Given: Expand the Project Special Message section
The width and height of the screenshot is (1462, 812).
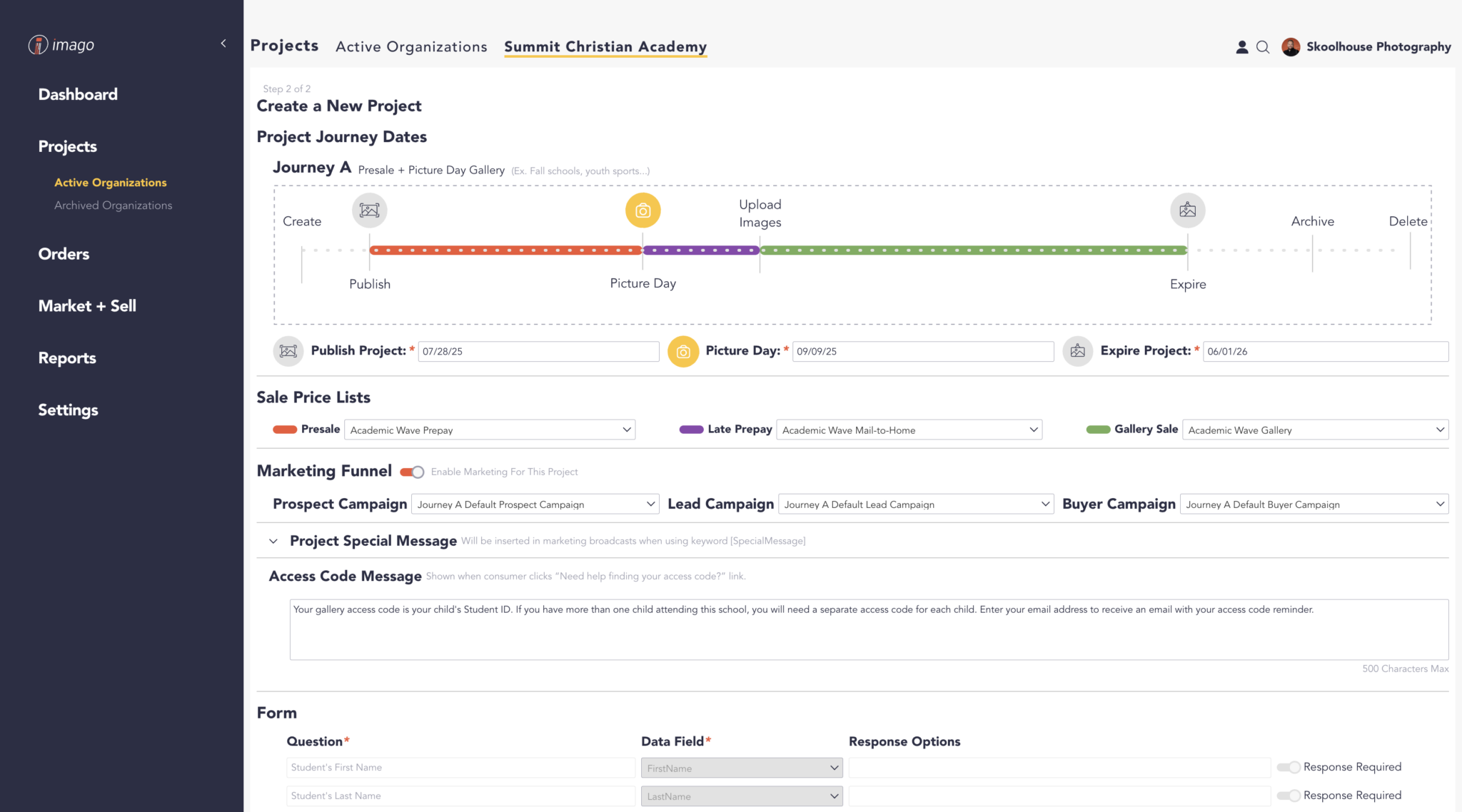Looking at the screenshot, I should pyautogui.click(x=273, y=541).
